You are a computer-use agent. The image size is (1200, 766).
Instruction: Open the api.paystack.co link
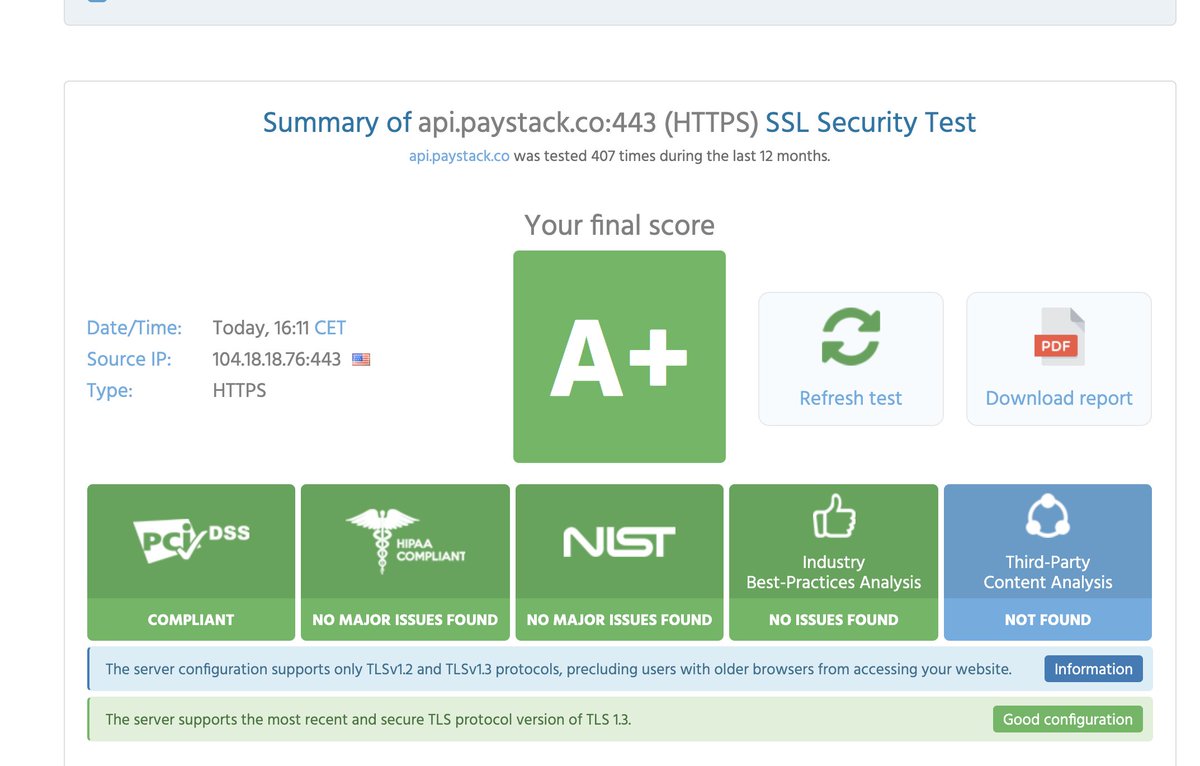point(460,156)
